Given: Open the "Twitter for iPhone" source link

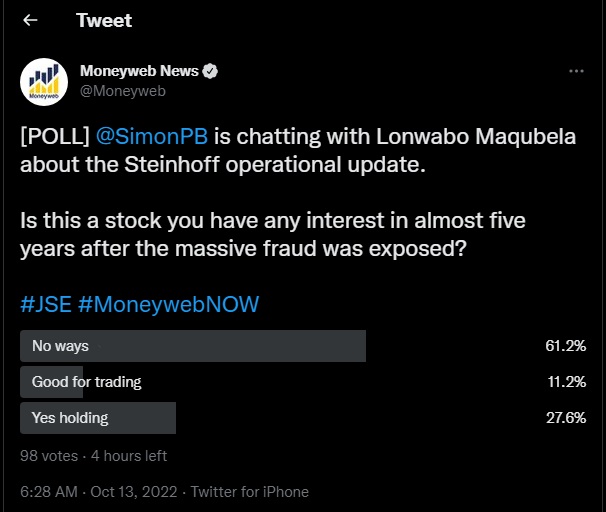Looking at the screenshot, I should 250,492.
